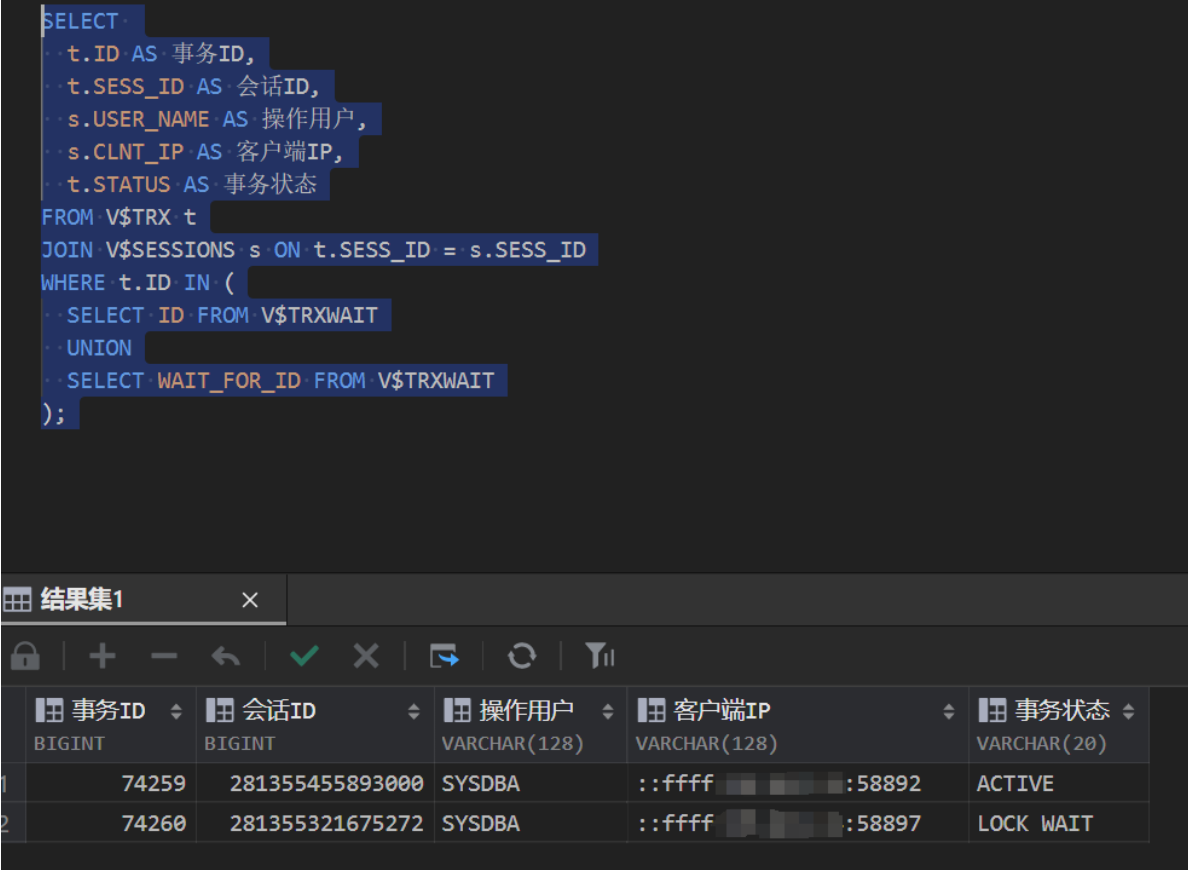Screen dimensions: 1188x870
Task: Close the 结果集1 tab
Action: [x=250, y=600]
